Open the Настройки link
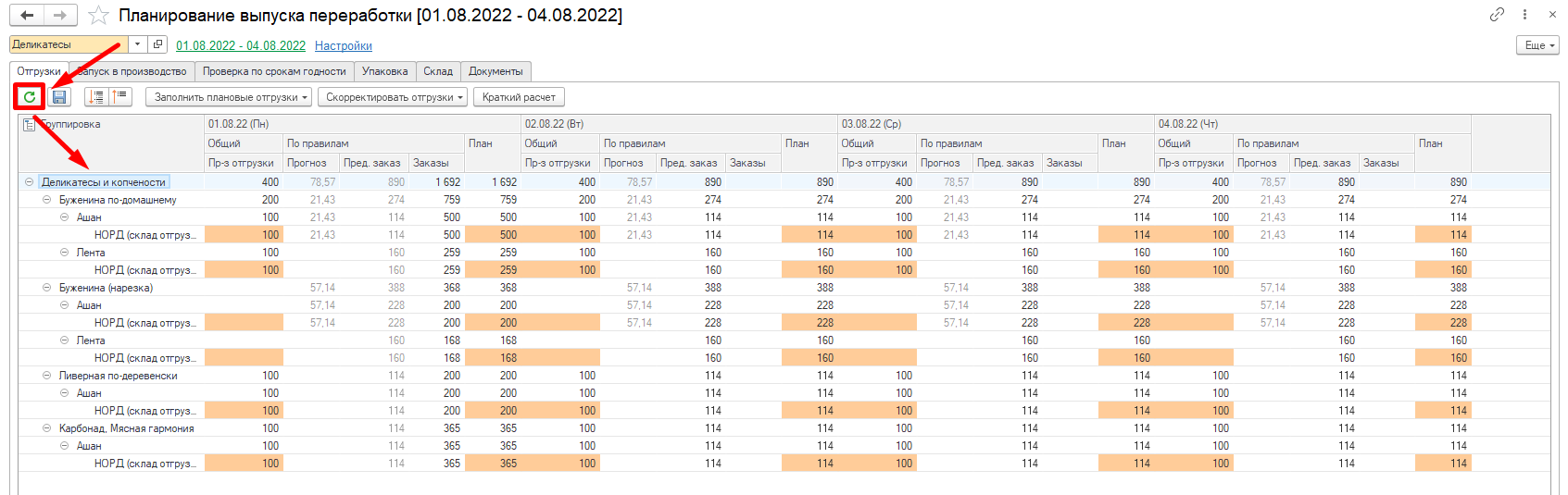The width and height of the screenshot is (1568, 495). point(343,45)
